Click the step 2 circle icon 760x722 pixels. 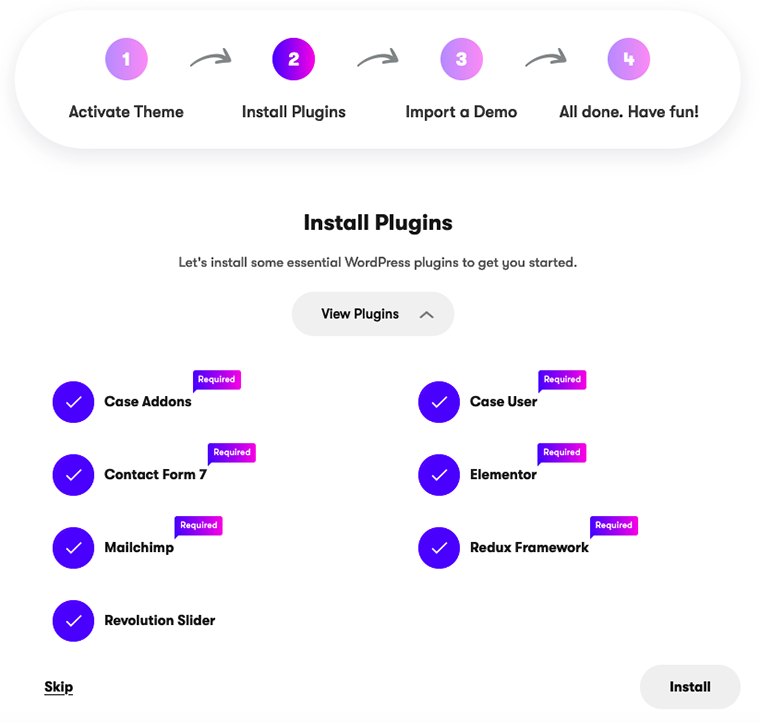click(x=293, y=59)
